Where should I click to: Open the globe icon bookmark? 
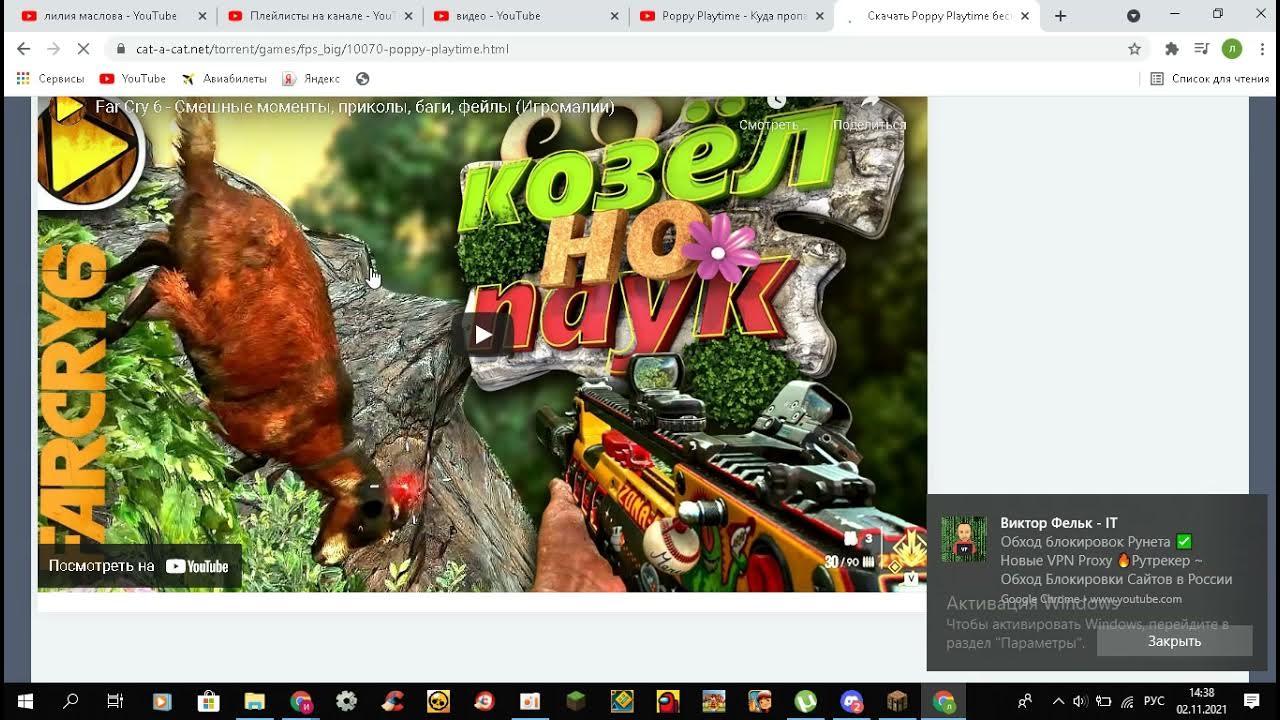363,79
